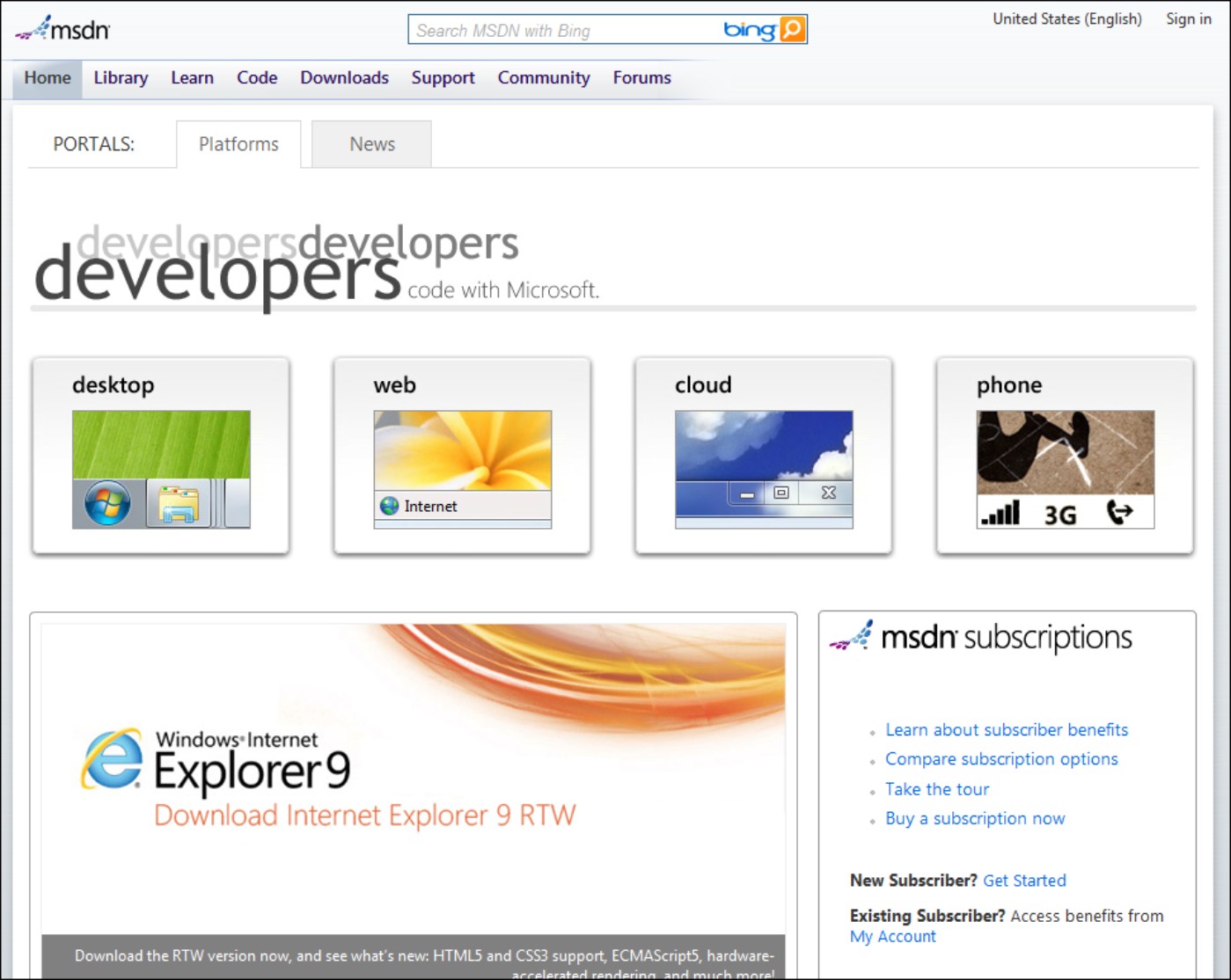This screenshot has width=1231, height=980.
Task: Click the Bing logo in search box
Action: [749, 31]
